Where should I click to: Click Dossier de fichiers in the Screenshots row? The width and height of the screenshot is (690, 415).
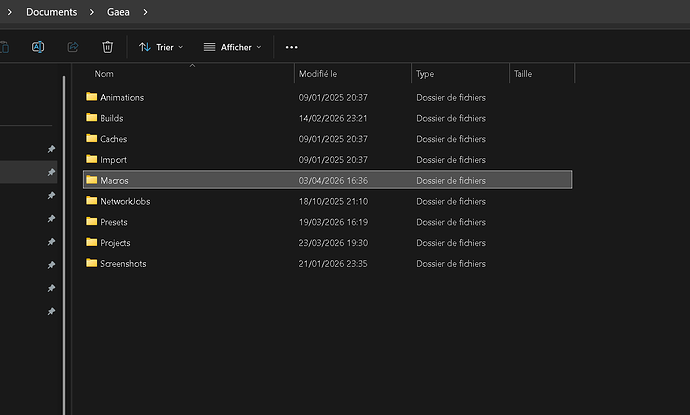(451, 264)
